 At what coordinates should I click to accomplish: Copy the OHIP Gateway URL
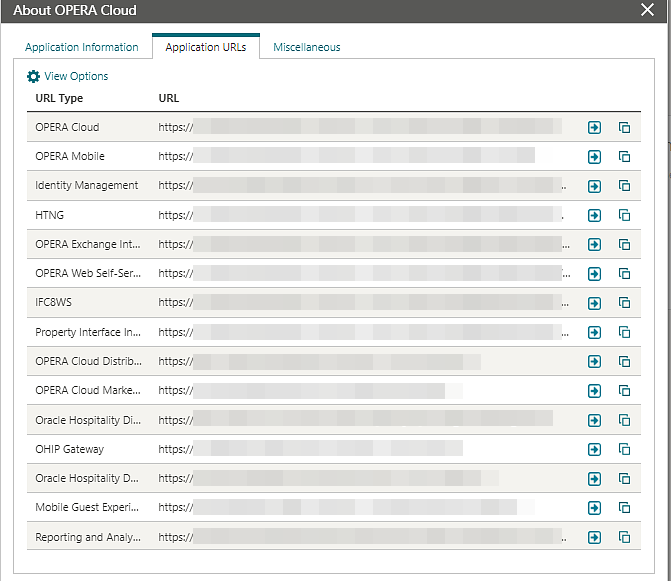coord(624,449)
